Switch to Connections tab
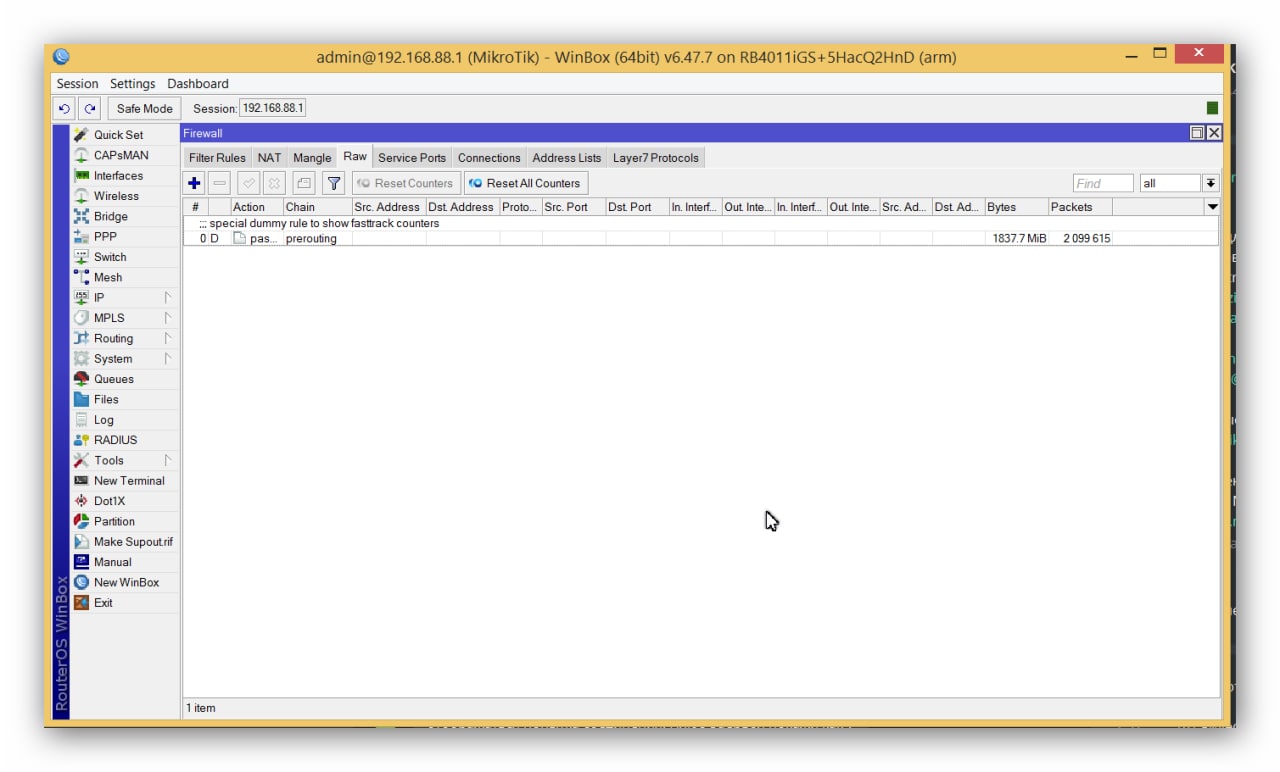The height and width of the screenshot is (772, 1280). pos(489,158)
